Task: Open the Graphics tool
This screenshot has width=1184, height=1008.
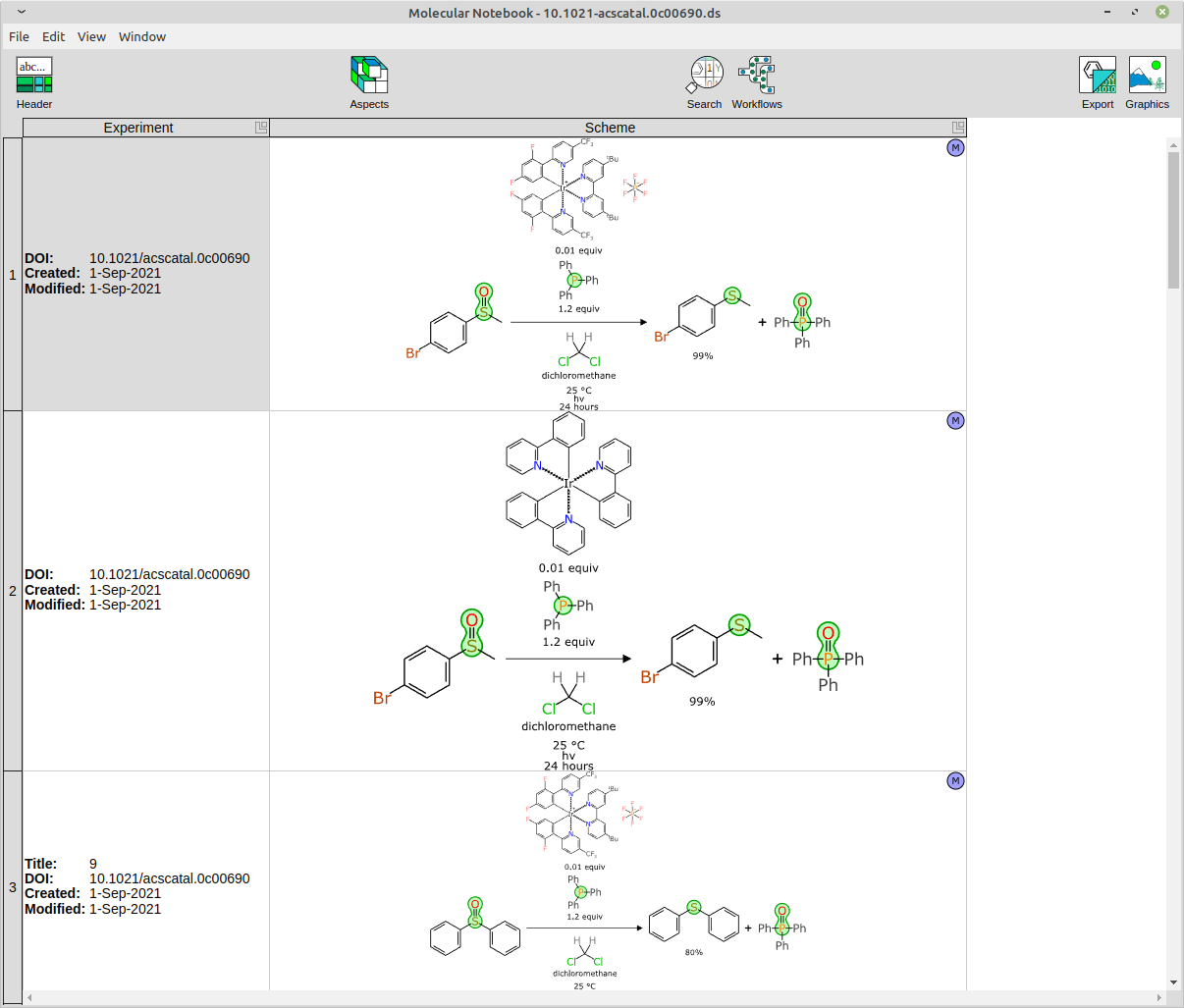Action: [1147, 82]
